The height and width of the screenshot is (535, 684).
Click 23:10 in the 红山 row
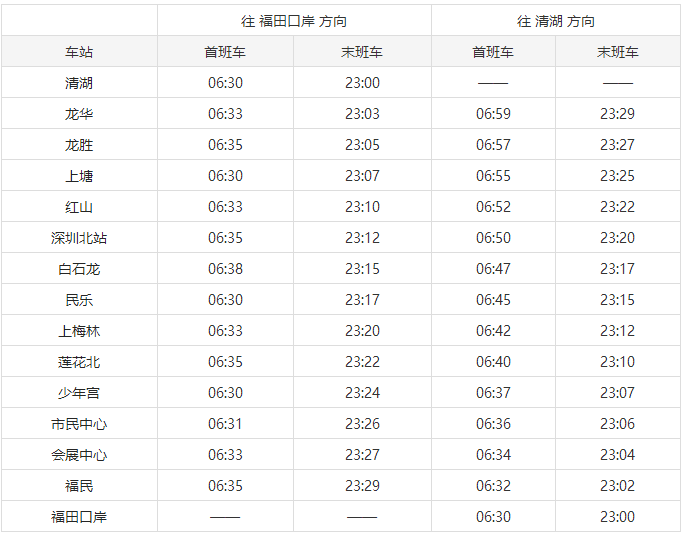(362, 207)
